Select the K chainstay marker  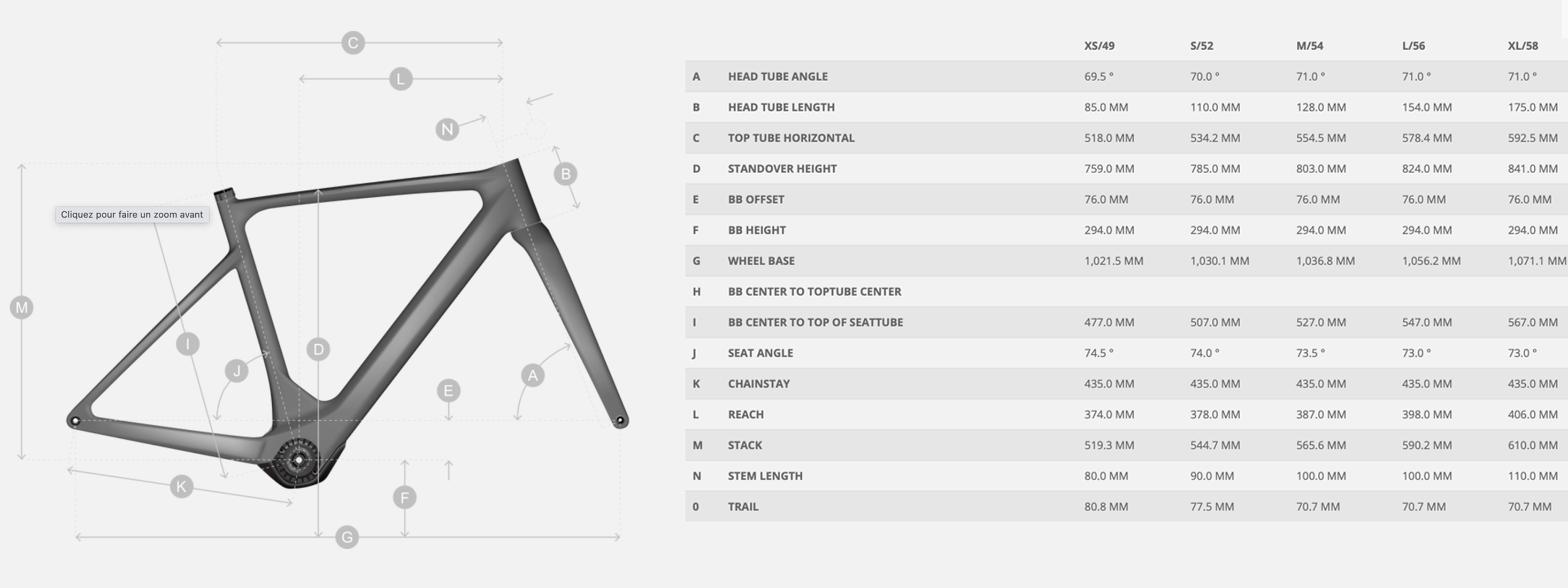181,486
